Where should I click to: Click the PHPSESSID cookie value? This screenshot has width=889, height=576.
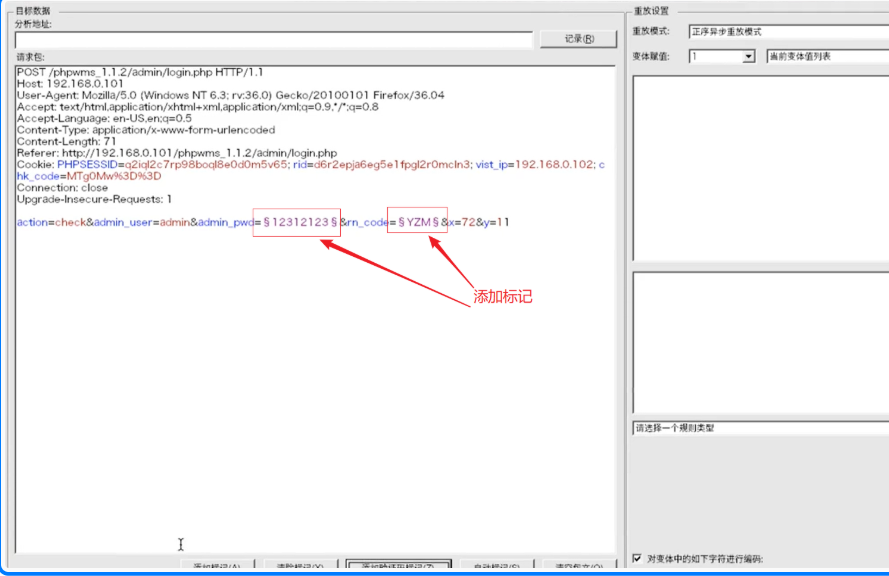tap(206, 164)
